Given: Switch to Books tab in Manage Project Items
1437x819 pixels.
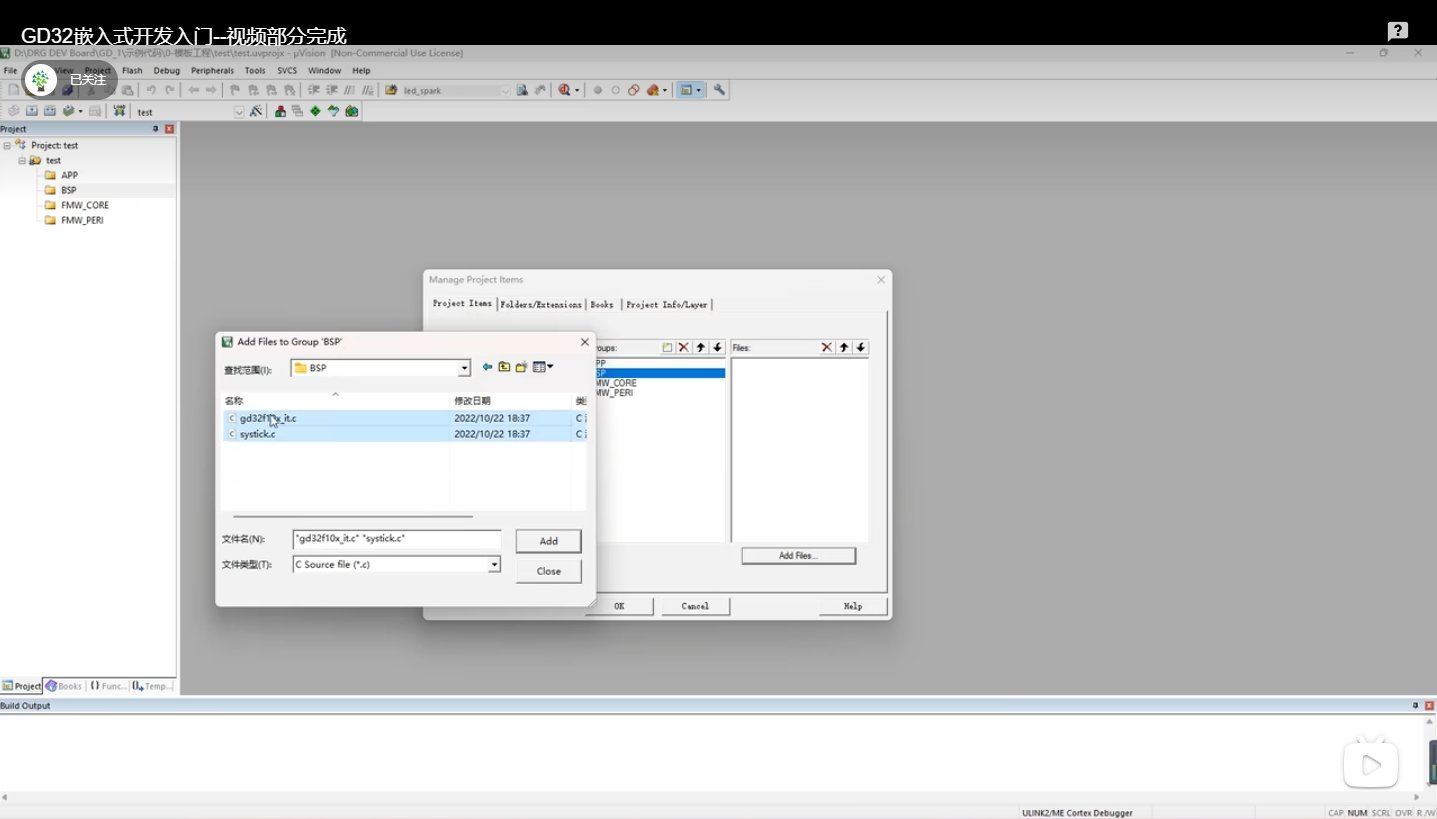Looking at the screenshot, I should (602, 304).
